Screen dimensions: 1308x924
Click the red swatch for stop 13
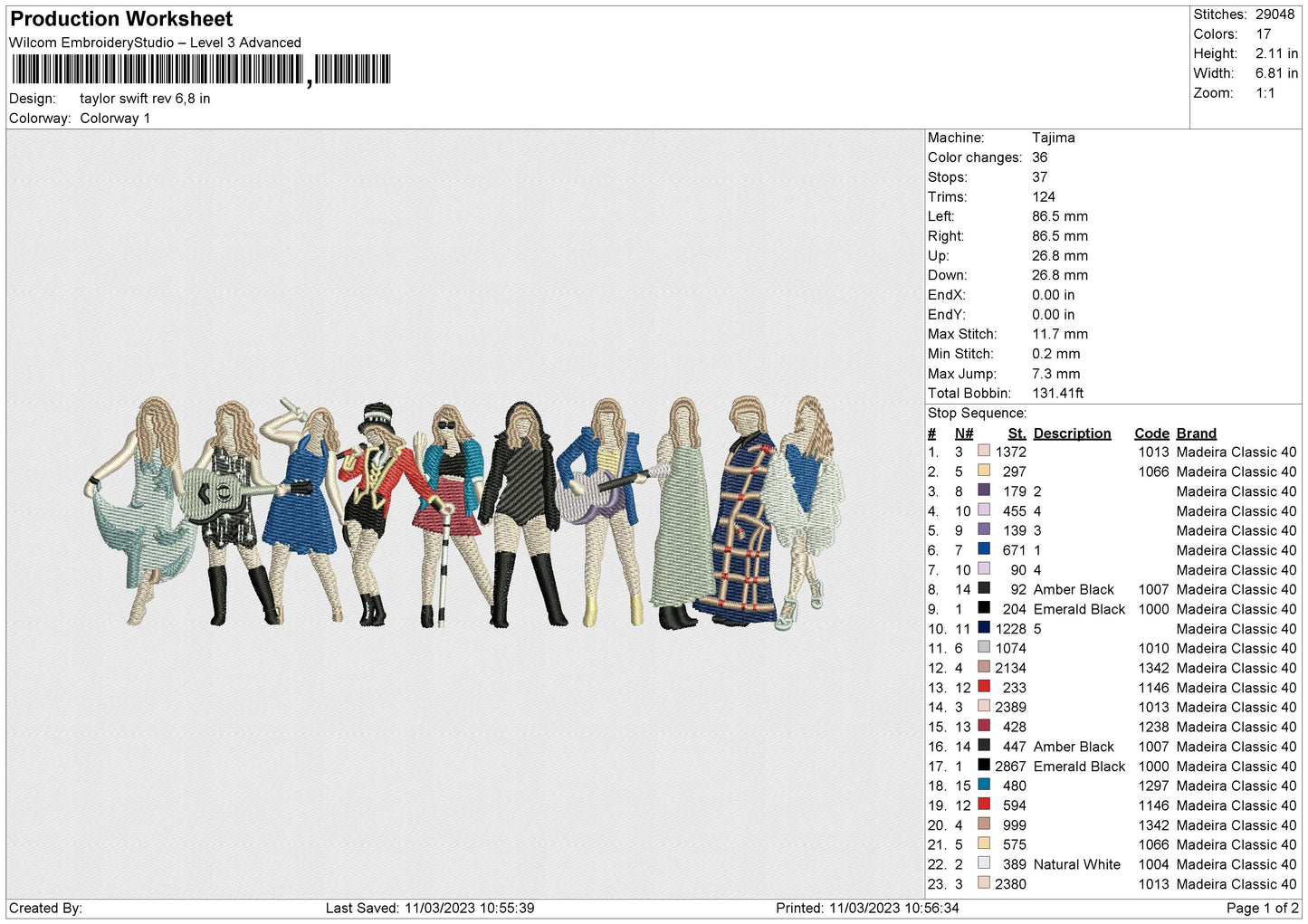[984, 687]
